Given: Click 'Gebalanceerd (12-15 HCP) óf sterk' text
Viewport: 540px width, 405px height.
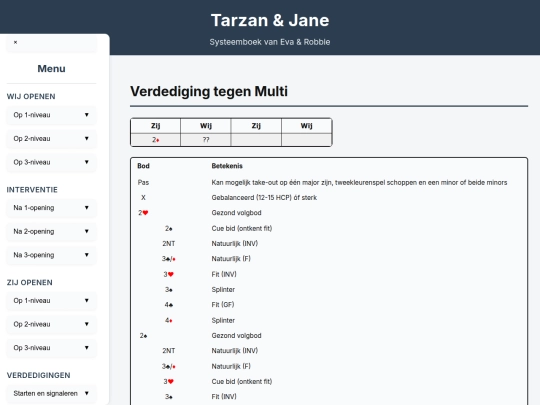Looking at the screenshot, I should point(264,198).
